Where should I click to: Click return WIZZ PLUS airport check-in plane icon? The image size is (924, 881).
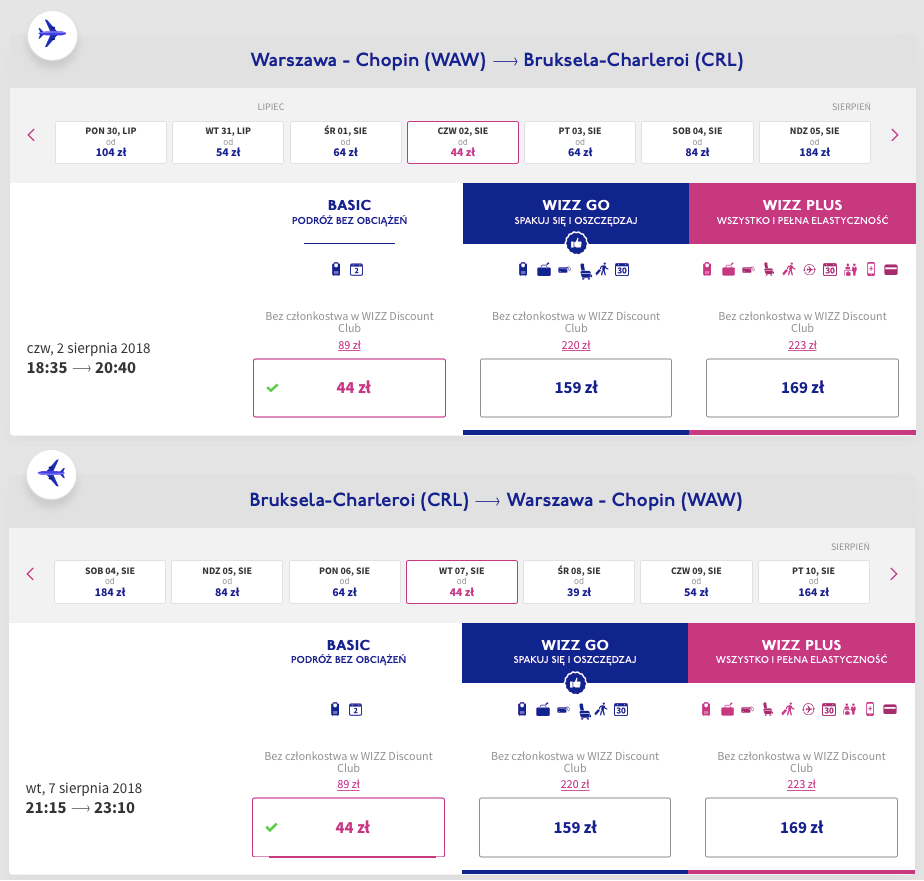(808, 710)
